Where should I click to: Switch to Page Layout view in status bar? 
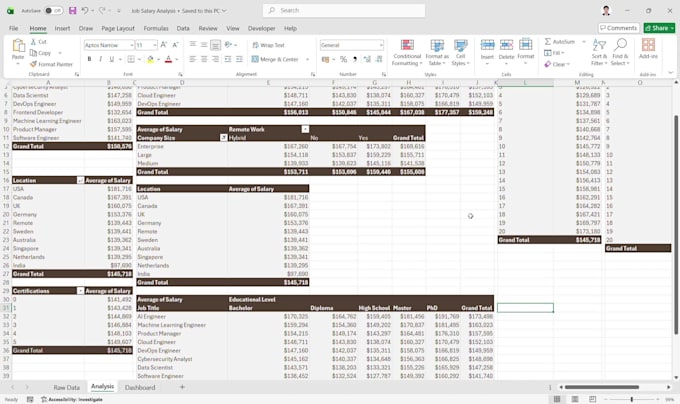(x=575, y=399)
